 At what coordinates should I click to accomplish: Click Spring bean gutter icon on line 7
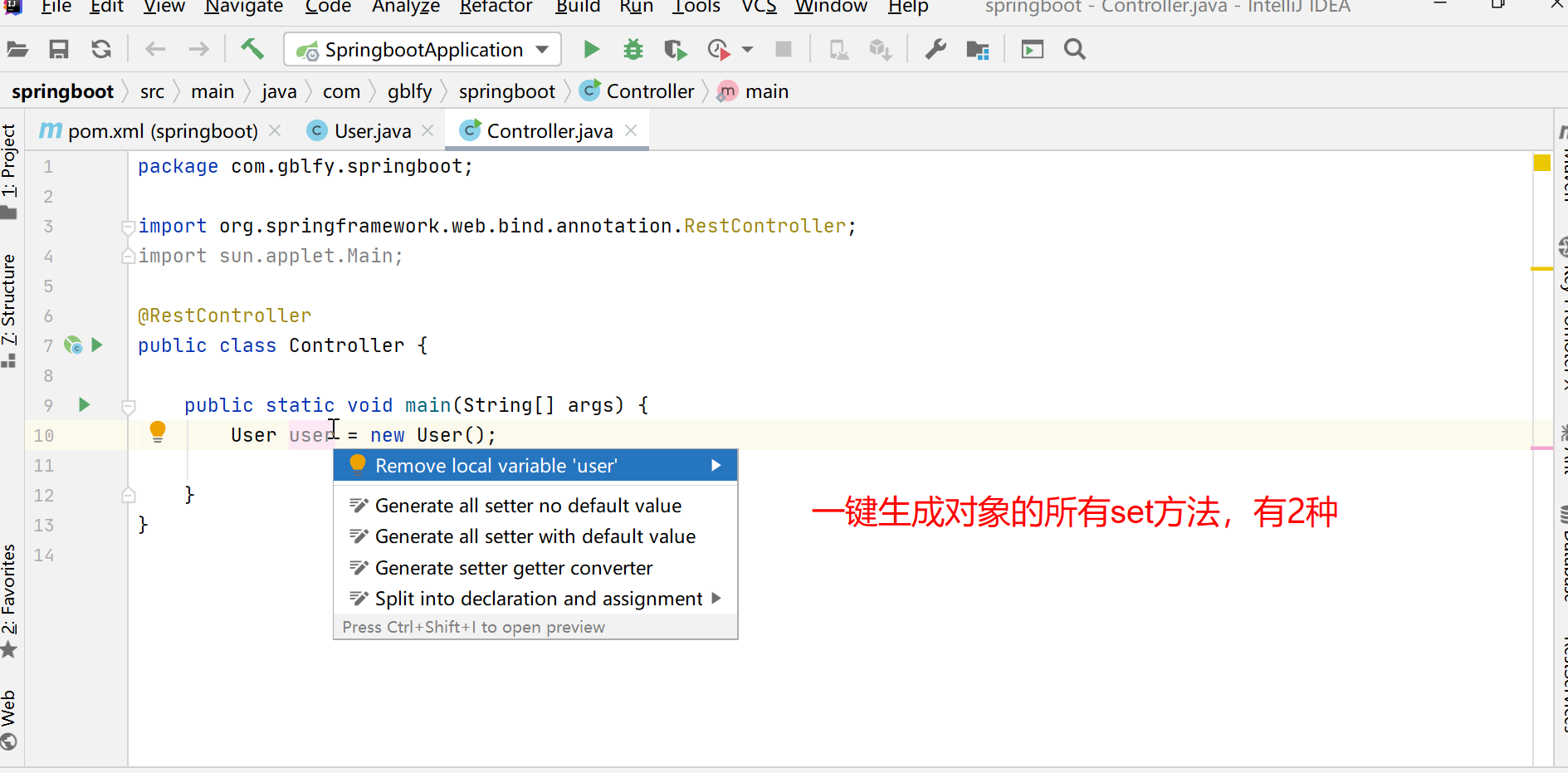coord(73,345)
